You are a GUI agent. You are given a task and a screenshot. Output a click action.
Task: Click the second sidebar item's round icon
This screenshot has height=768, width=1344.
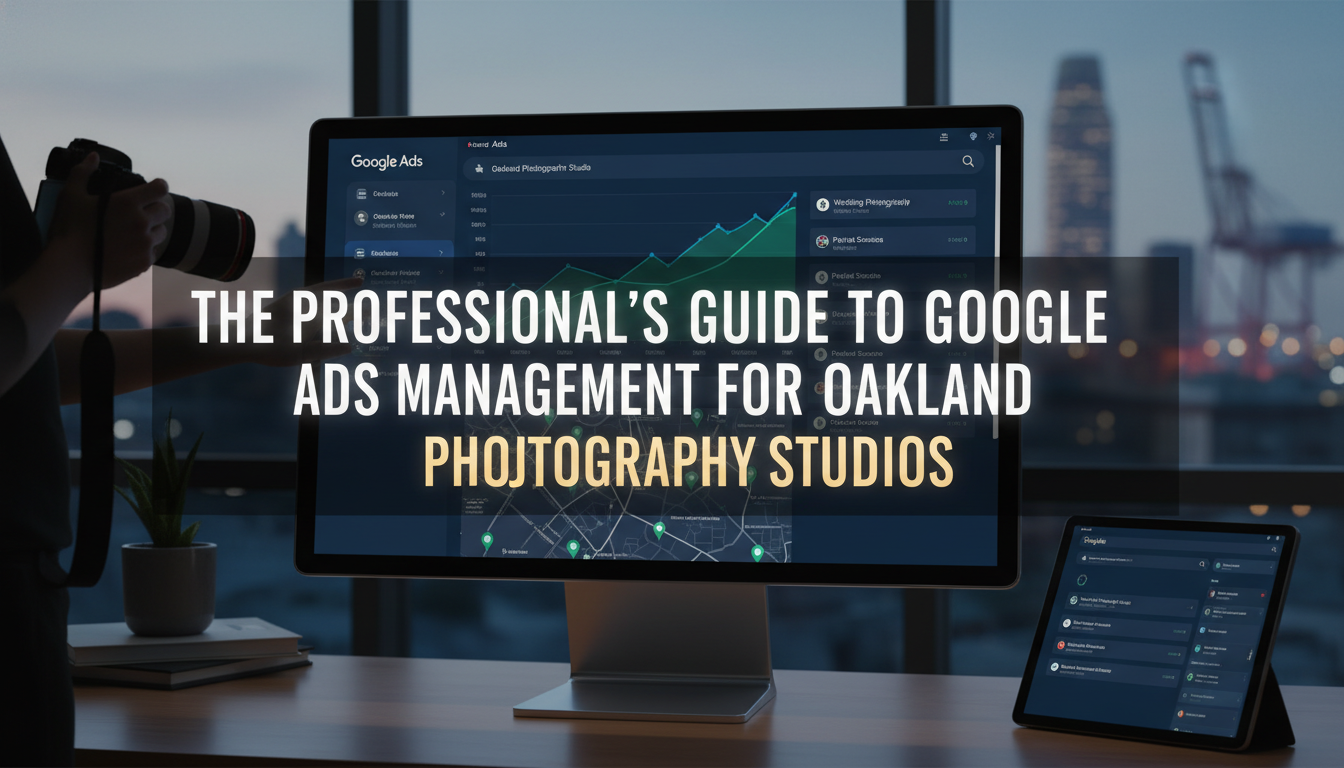click(361, 218)
